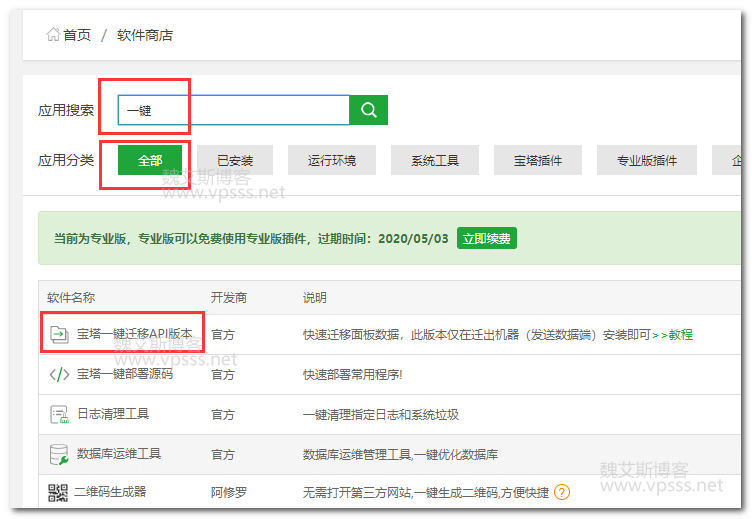The width and height of the screenshot is (752, 519).
Task: Select the 全部 category tab
Action: point(150,160)
